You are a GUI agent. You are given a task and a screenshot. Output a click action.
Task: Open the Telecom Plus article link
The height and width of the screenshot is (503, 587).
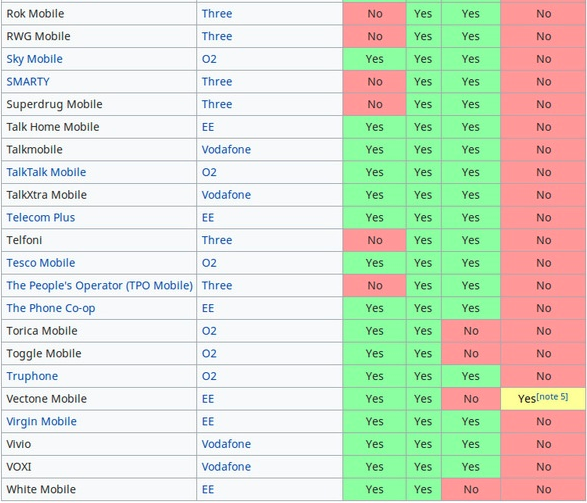[41, 217]
